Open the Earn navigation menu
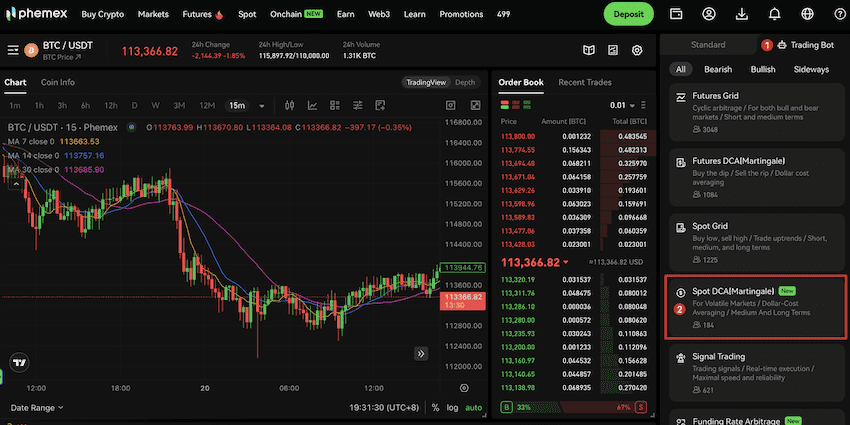The height and width of the screenshot is (425, 850). (345, 14)
